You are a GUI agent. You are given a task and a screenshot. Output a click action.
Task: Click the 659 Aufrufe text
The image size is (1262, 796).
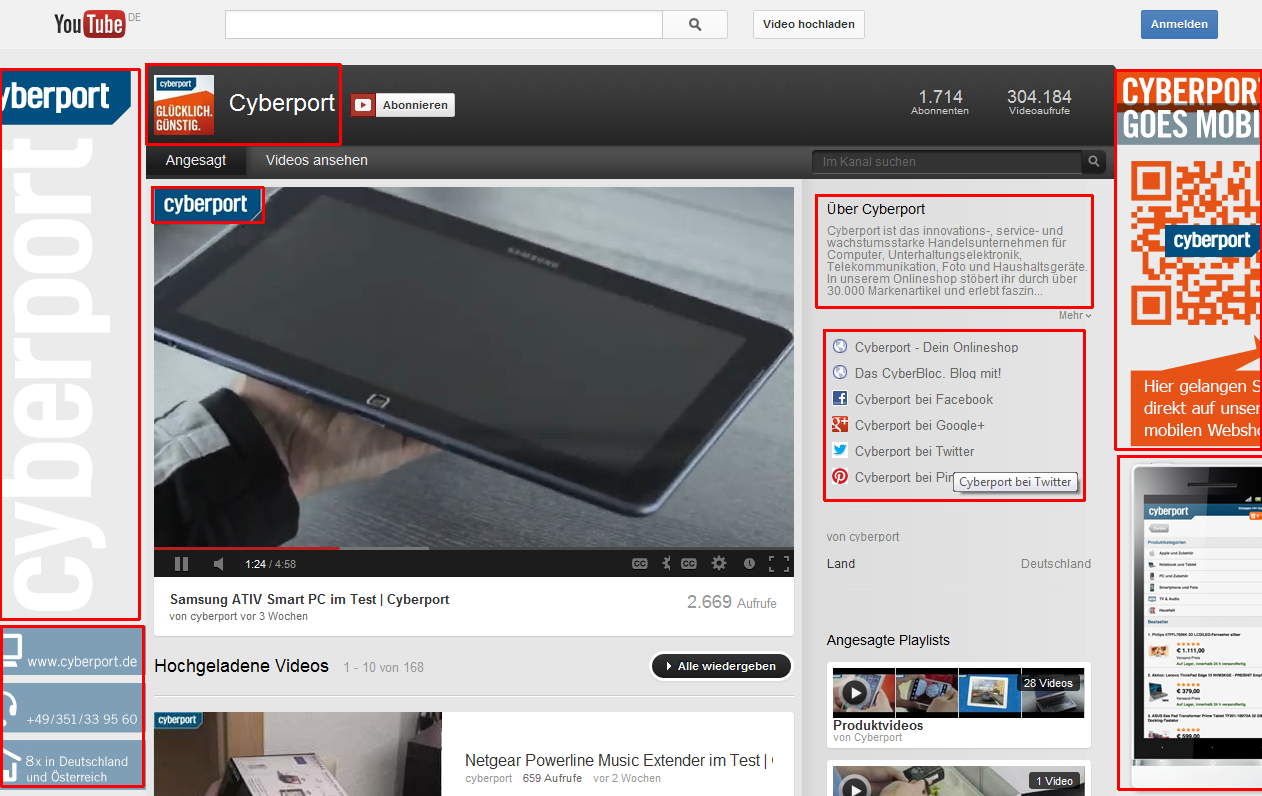pyautogui.click(x=551, y=778)
